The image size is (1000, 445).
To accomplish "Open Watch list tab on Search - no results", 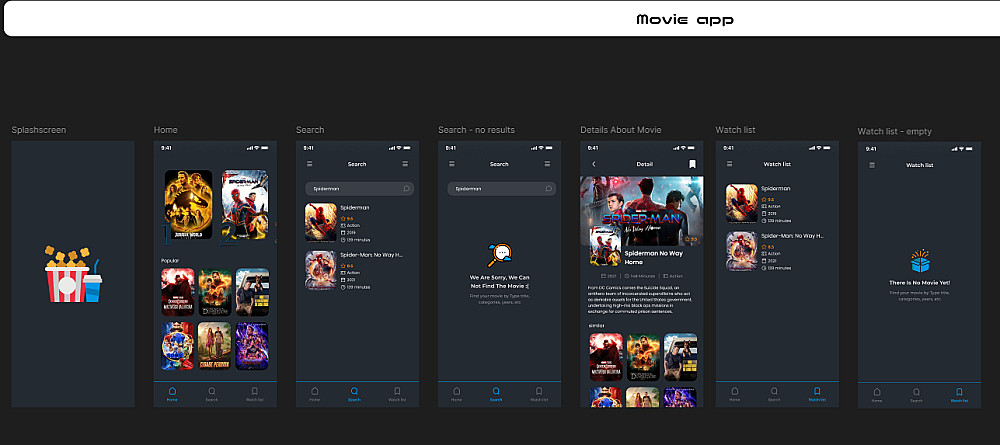I will [x=539, y=394].
